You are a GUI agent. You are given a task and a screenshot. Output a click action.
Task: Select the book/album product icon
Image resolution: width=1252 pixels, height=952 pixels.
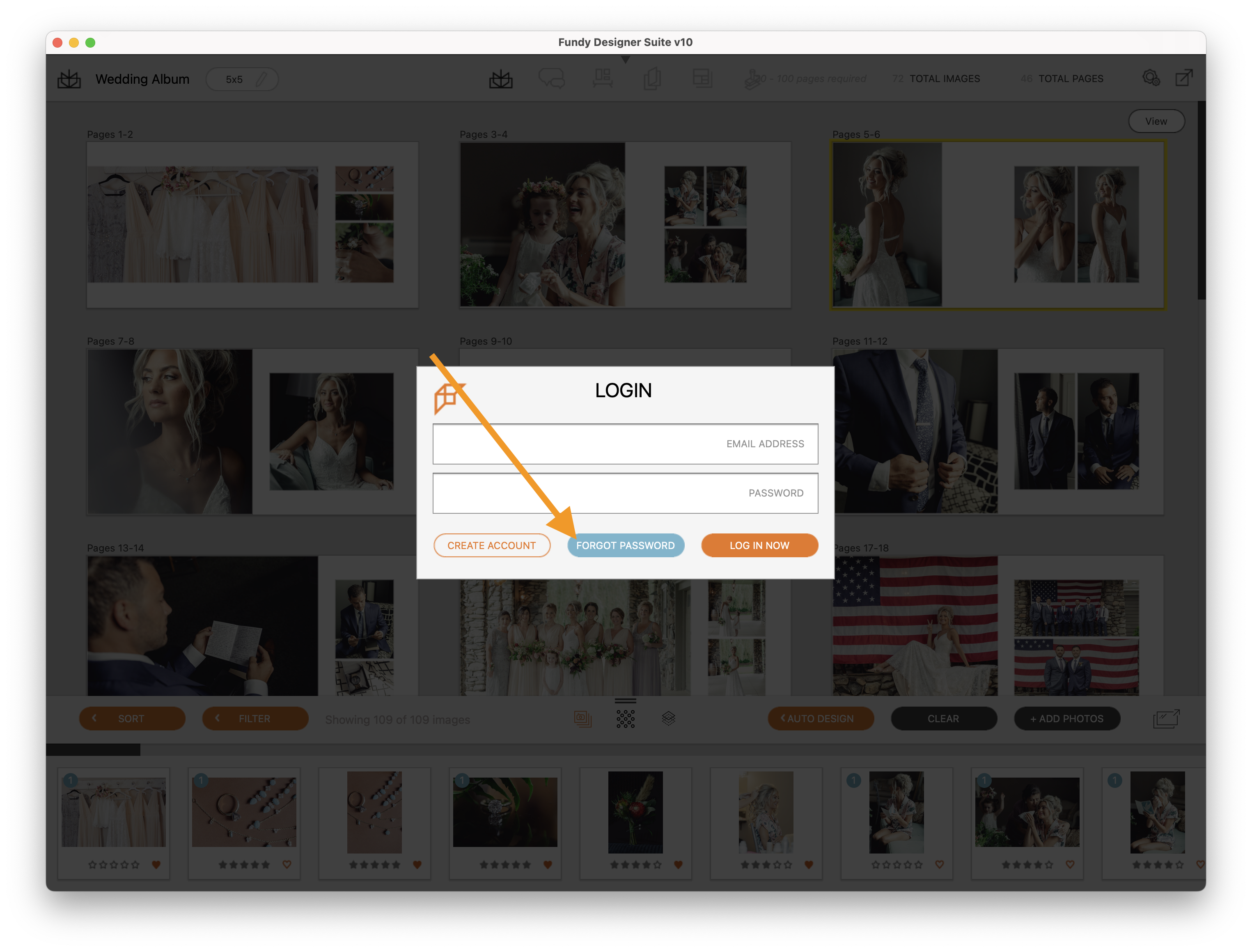click(70, 79)
